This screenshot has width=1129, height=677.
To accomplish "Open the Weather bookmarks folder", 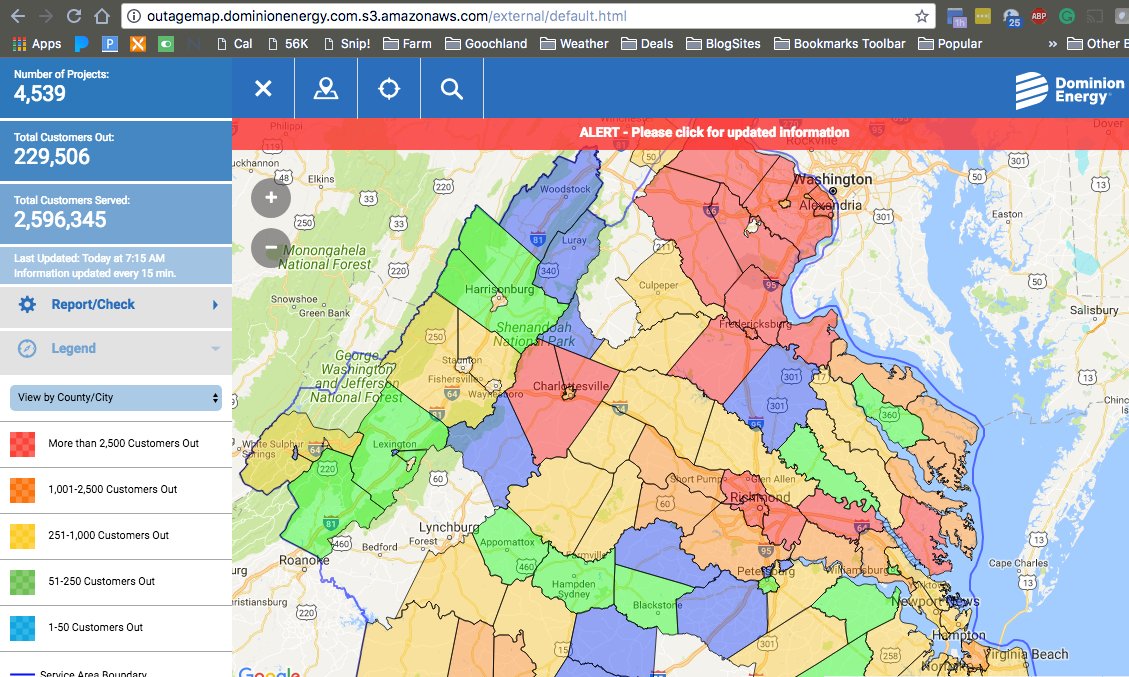I will pos(582,43).
